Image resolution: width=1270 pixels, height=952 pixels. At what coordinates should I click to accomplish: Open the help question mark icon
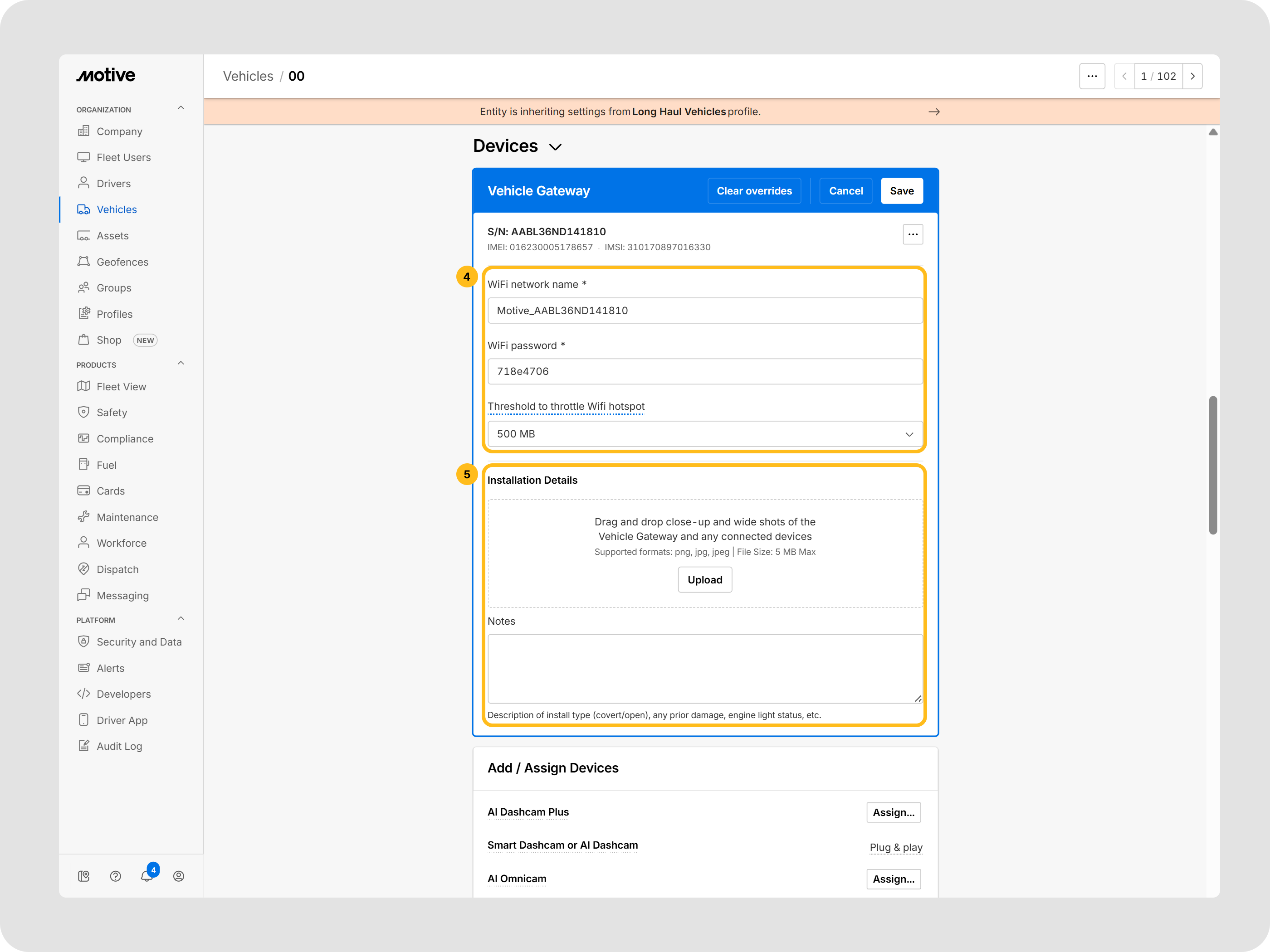click(x=115, y=876)
